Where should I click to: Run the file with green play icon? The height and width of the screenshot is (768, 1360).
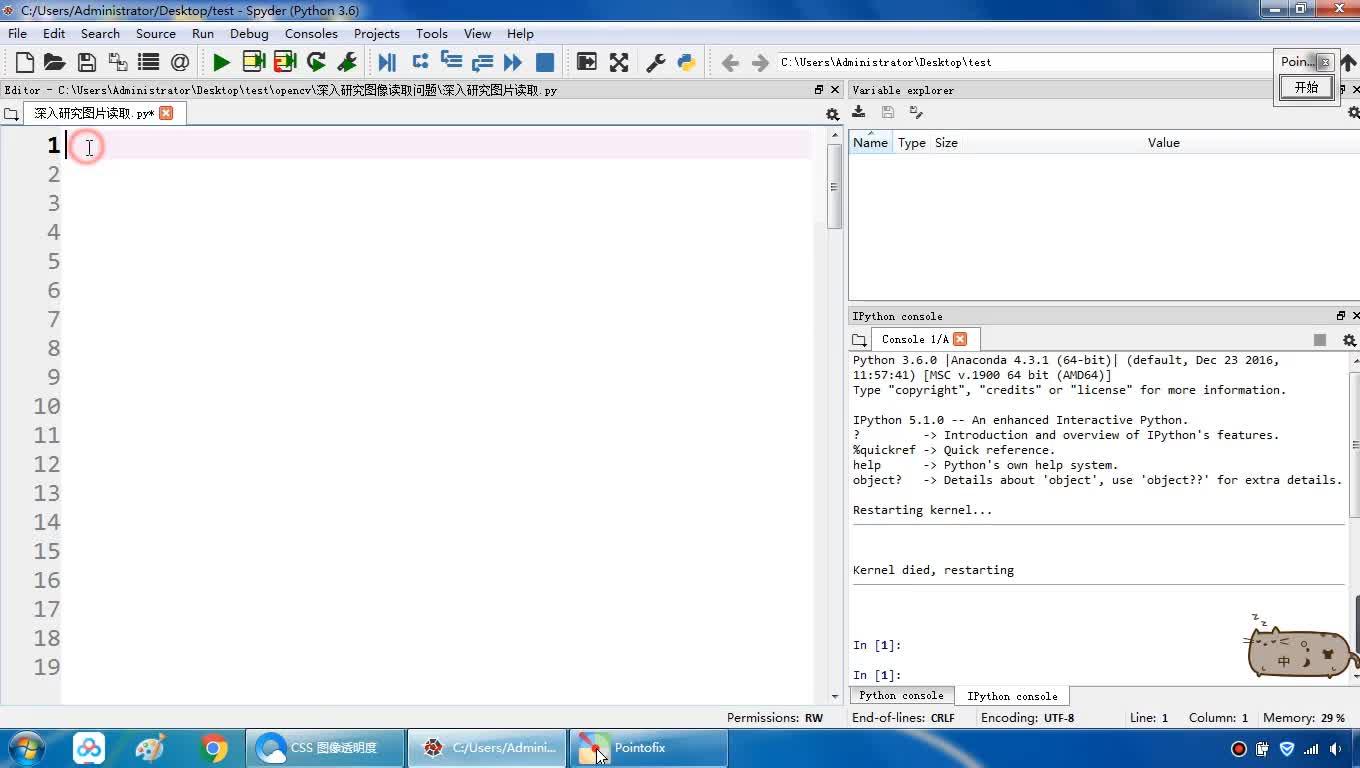[221, 62]
